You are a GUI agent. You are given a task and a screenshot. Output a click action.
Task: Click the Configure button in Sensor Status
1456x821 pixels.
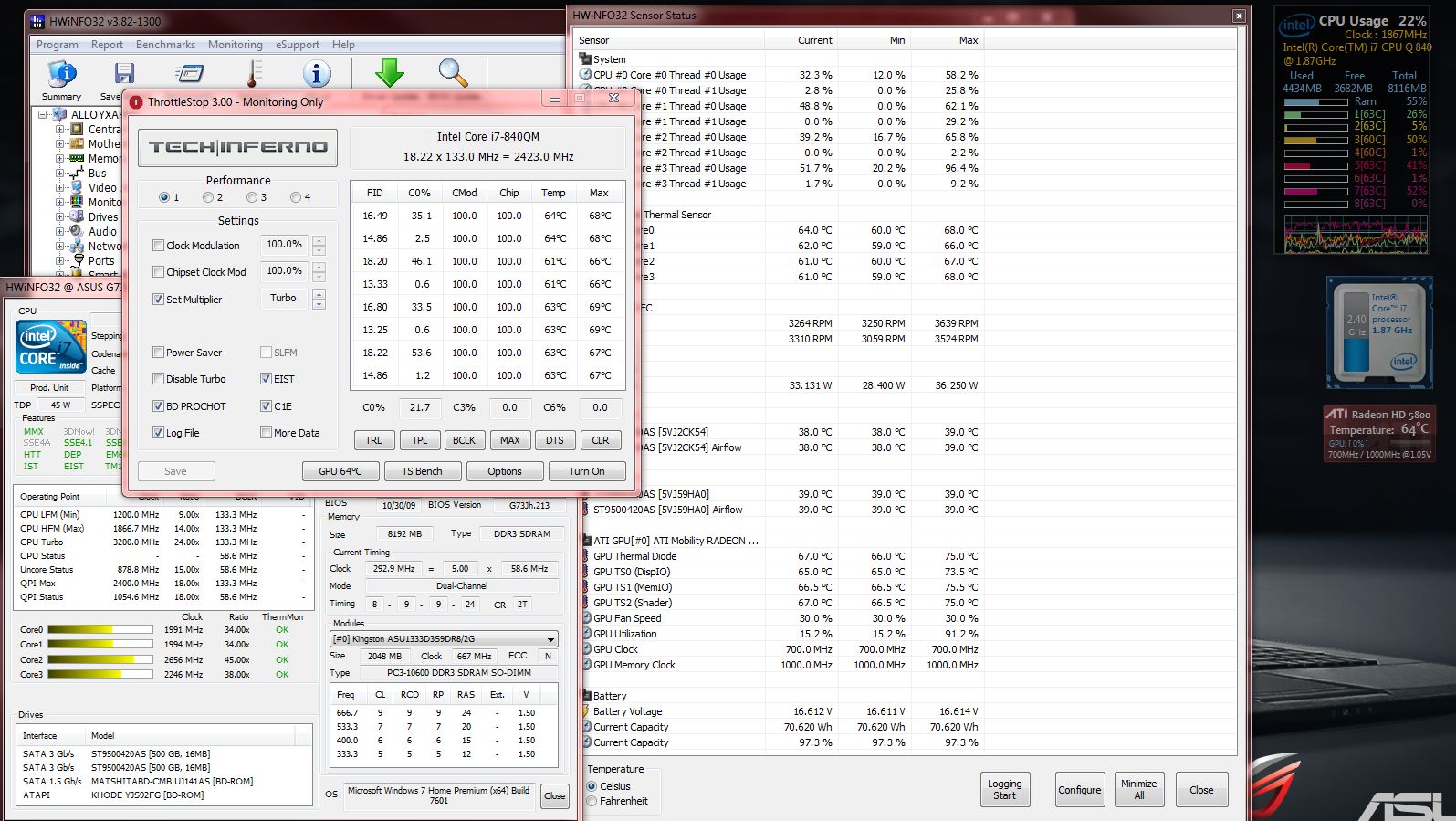[x=1079, y=790]
